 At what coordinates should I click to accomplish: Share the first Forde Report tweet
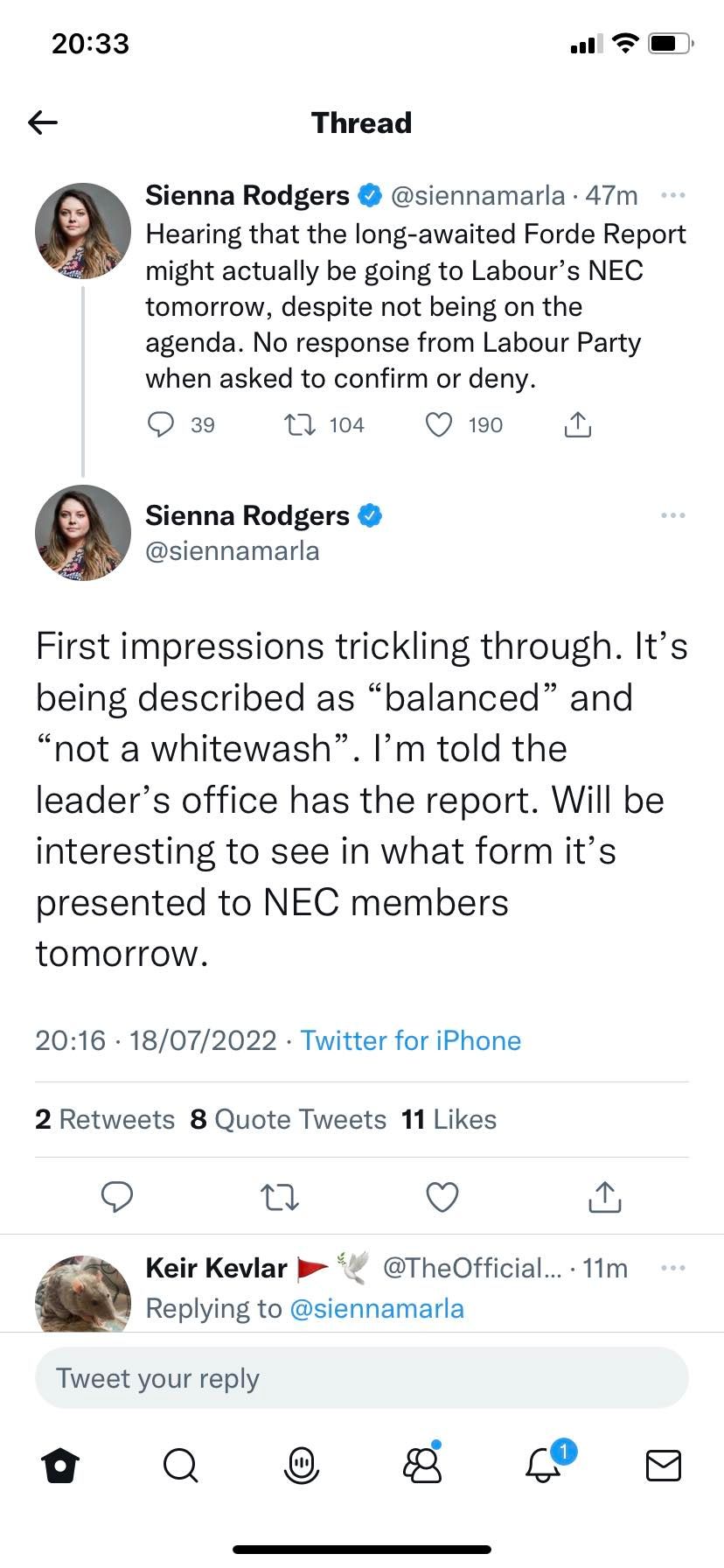(x=577, y=425)
